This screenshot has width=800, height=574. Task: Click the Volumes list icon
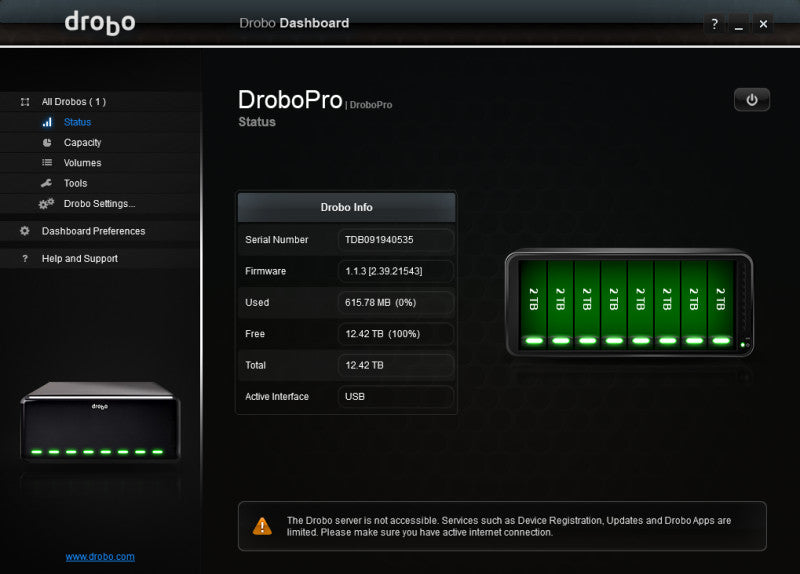point(47,163)
